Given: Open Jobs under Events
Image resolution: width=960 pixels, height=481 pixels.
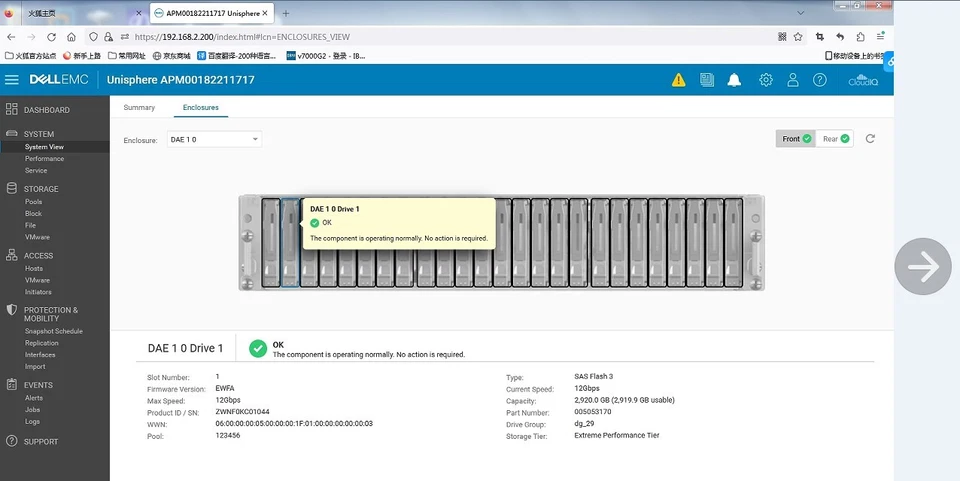Looking at the screenshot, I should [32, 409].
